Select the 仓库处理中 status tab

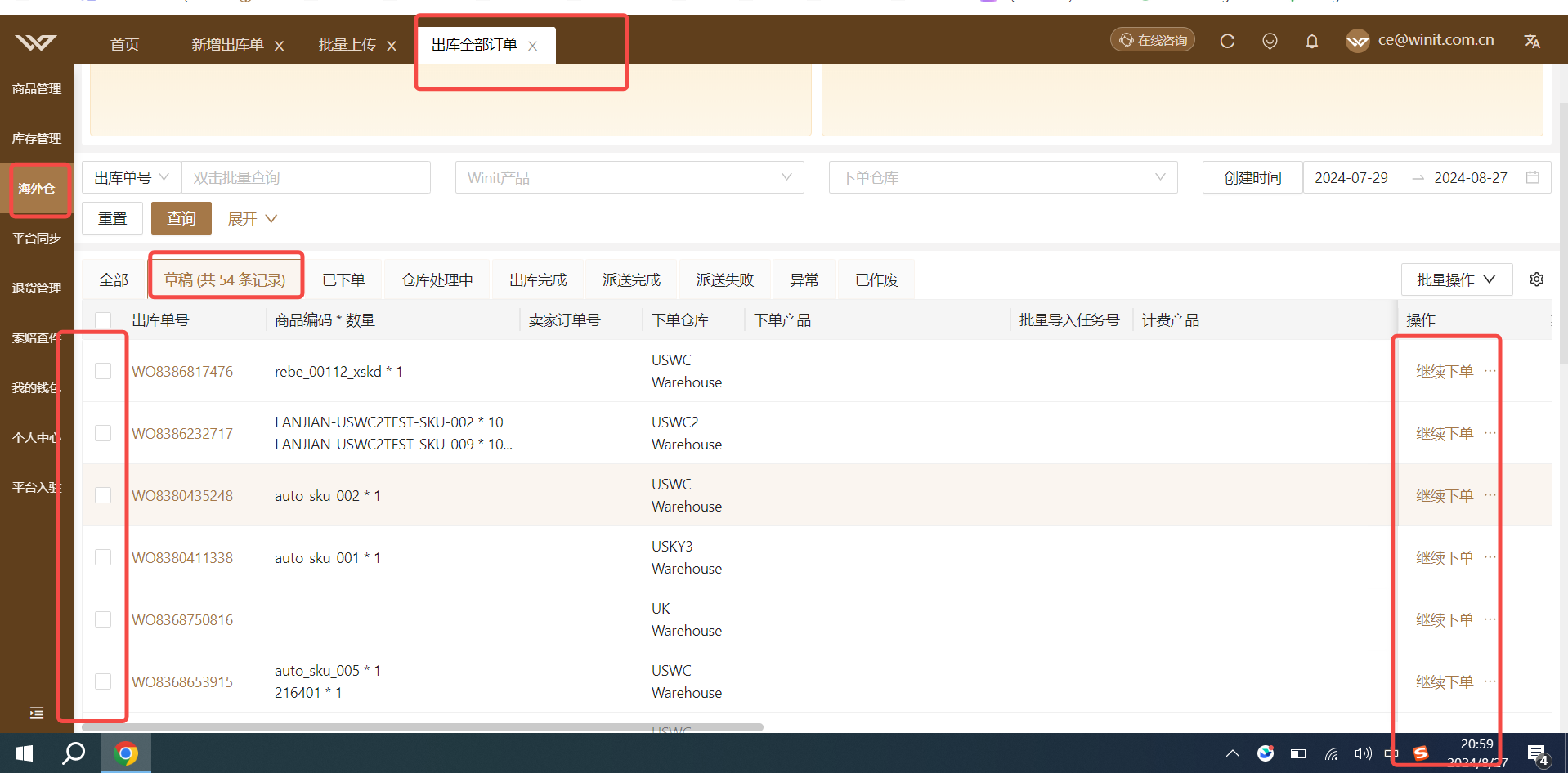pos(437,280)
